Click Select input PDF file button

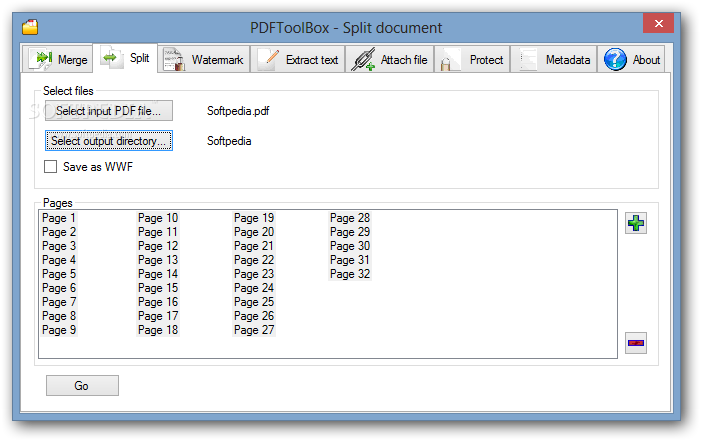pyautogui.click(x=109, y=110)
